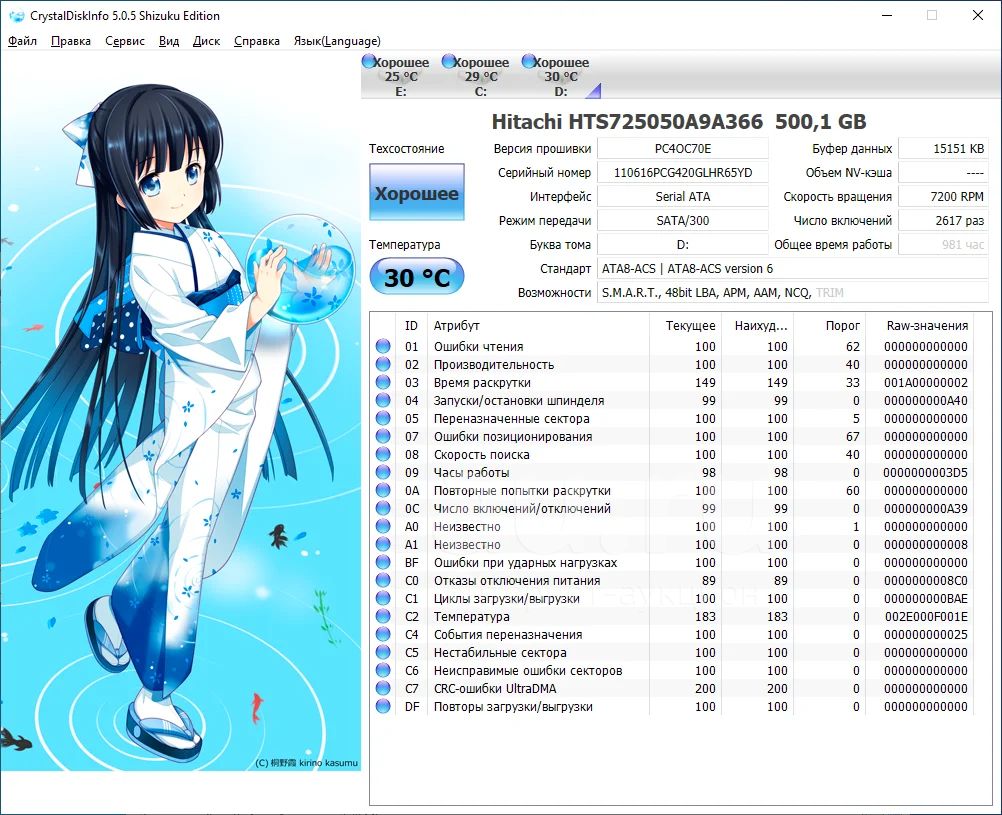Screen dimensions: 1002x815
Task: Click the 30 °C temperature button
Action: click(x=417, y=277)
